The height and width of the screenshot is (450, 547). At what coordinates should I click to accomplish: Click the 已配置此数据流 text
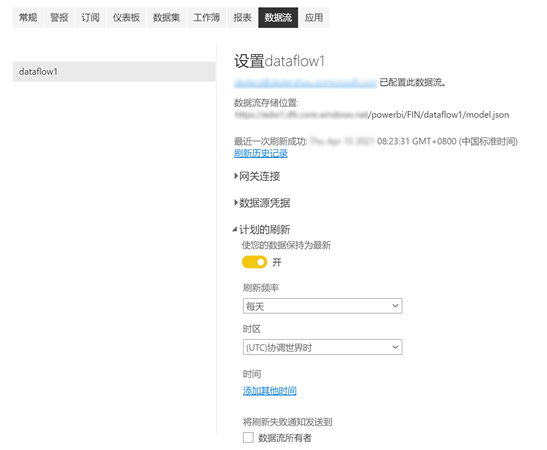tap(413, 83)
